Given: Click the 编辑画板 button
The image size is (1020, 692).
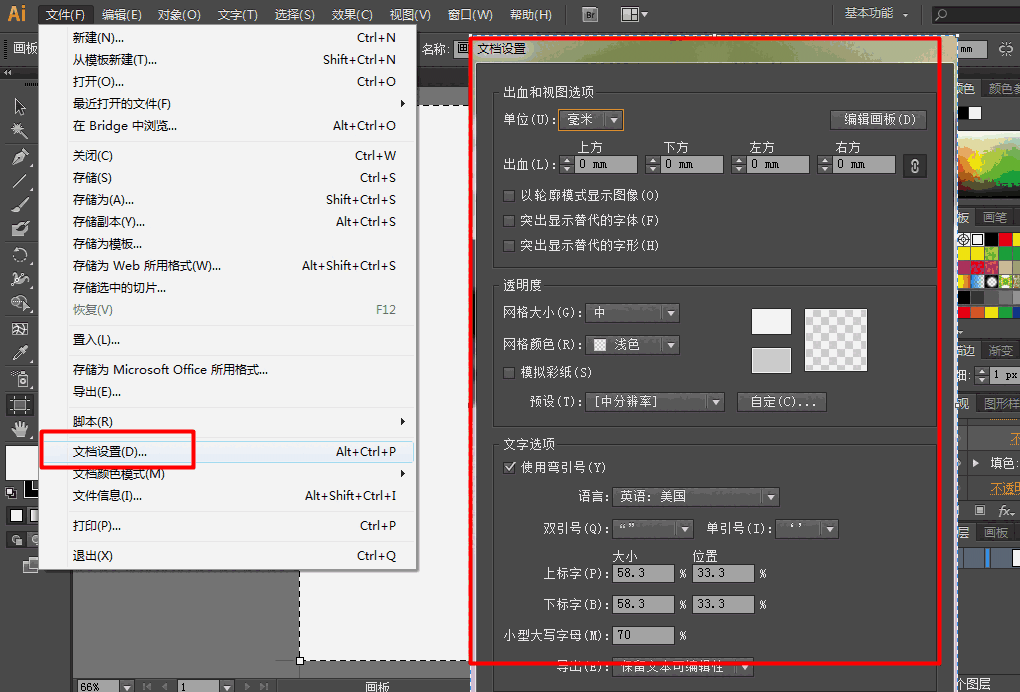Looking at the screenshot, I should pos(878,119).
